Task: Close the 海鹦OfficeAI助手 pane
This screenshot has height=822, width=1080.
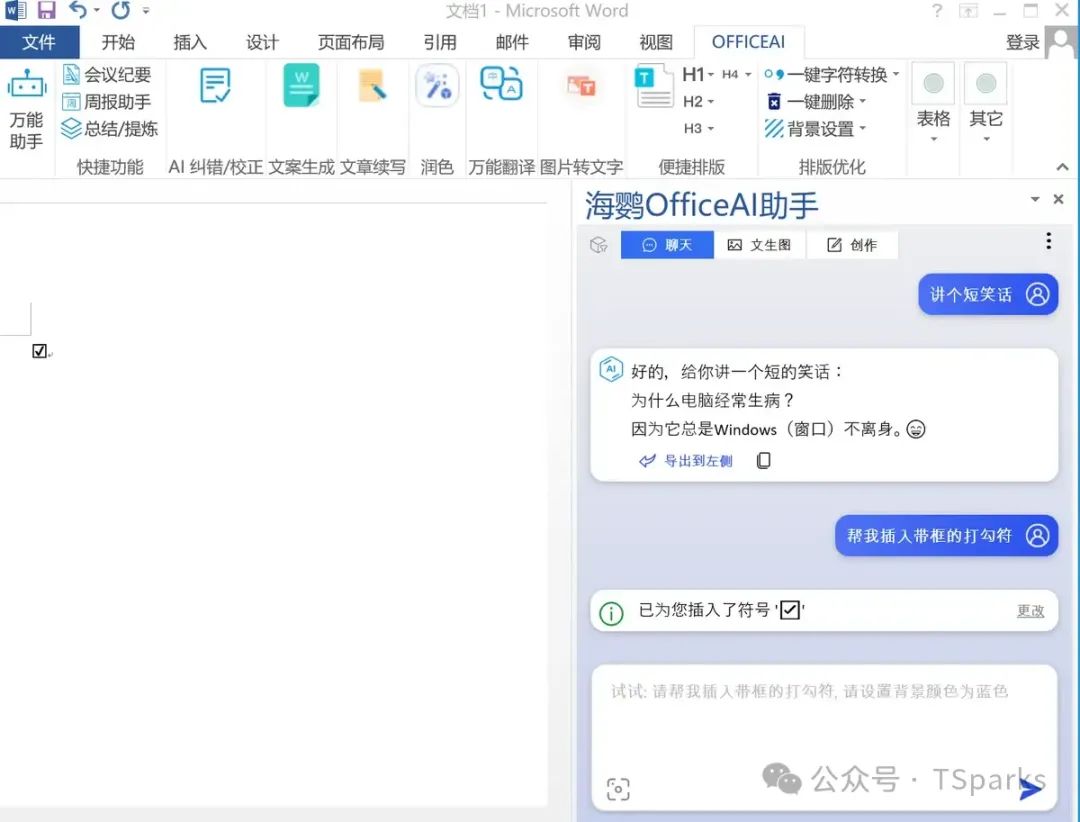Action: click(x=1059, y=199)
